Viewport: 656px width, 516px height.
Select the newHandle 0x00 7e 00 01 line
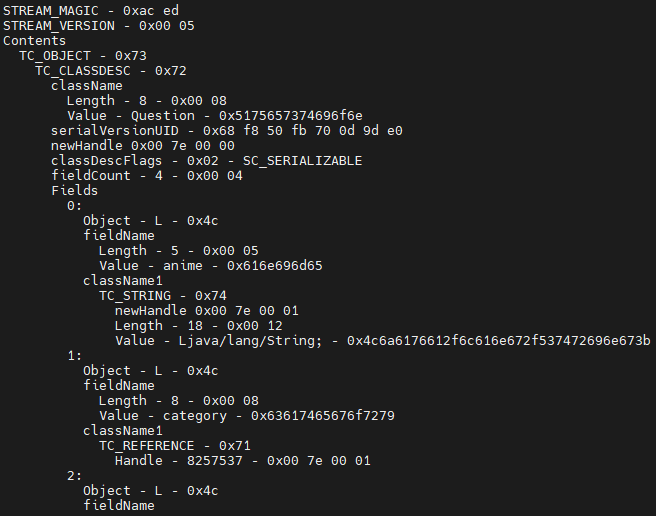207,311
